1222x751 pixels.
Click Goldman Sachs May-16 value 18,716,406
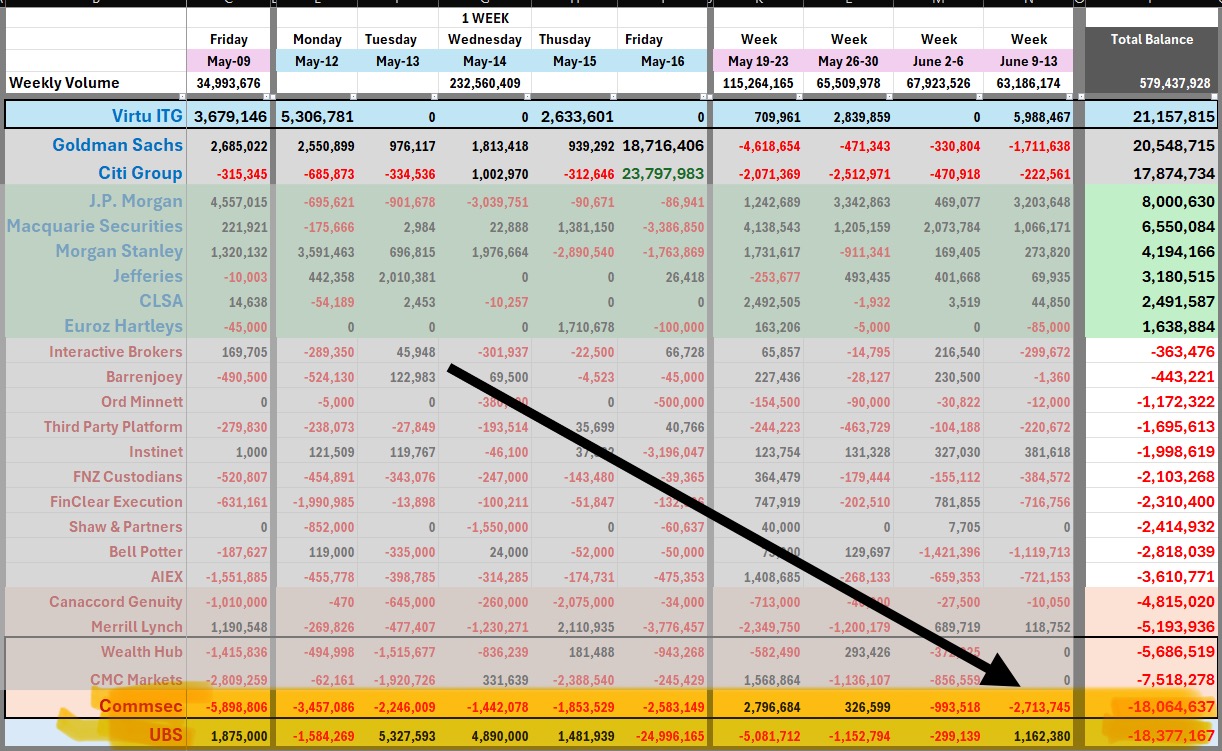[663, 146]
